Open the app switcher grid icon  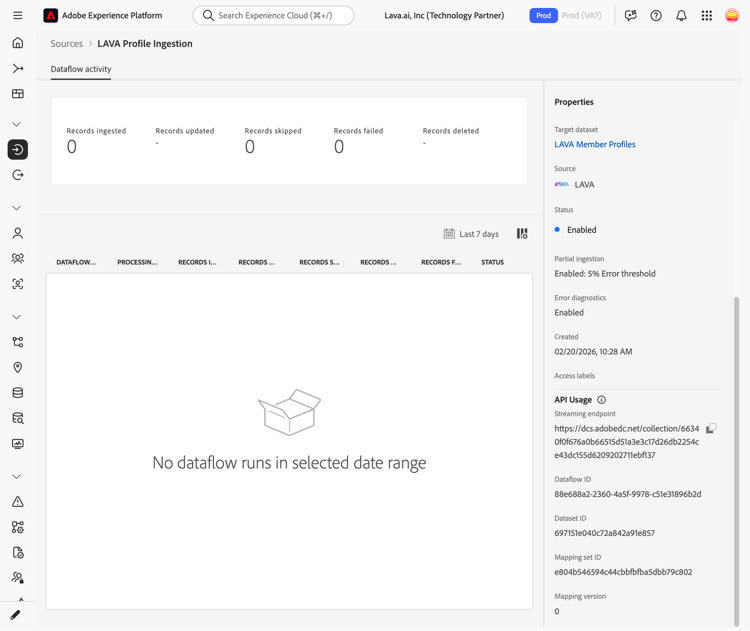(707, 15)
